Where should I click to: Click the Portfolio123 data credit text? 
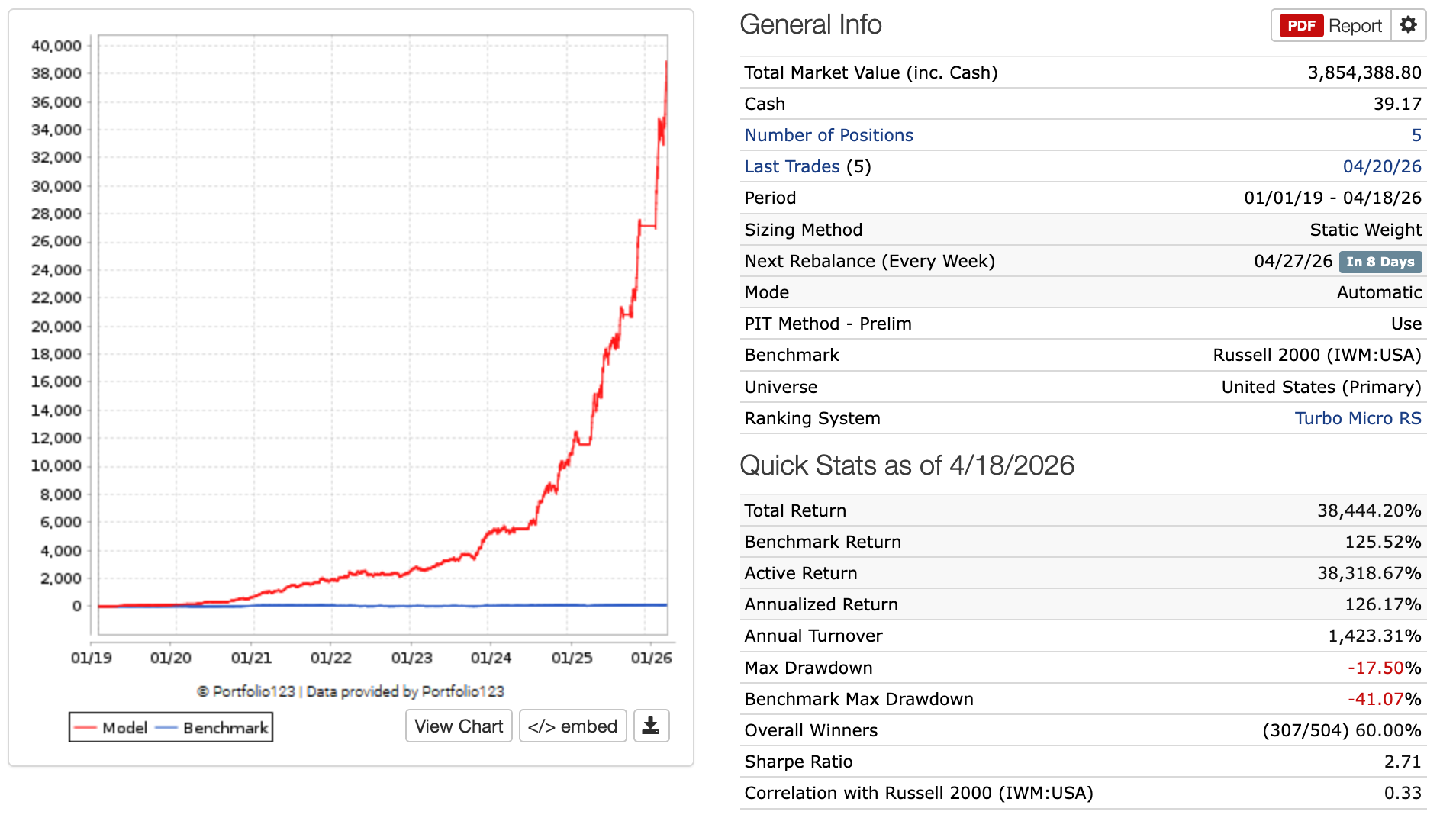pos(350,691)
